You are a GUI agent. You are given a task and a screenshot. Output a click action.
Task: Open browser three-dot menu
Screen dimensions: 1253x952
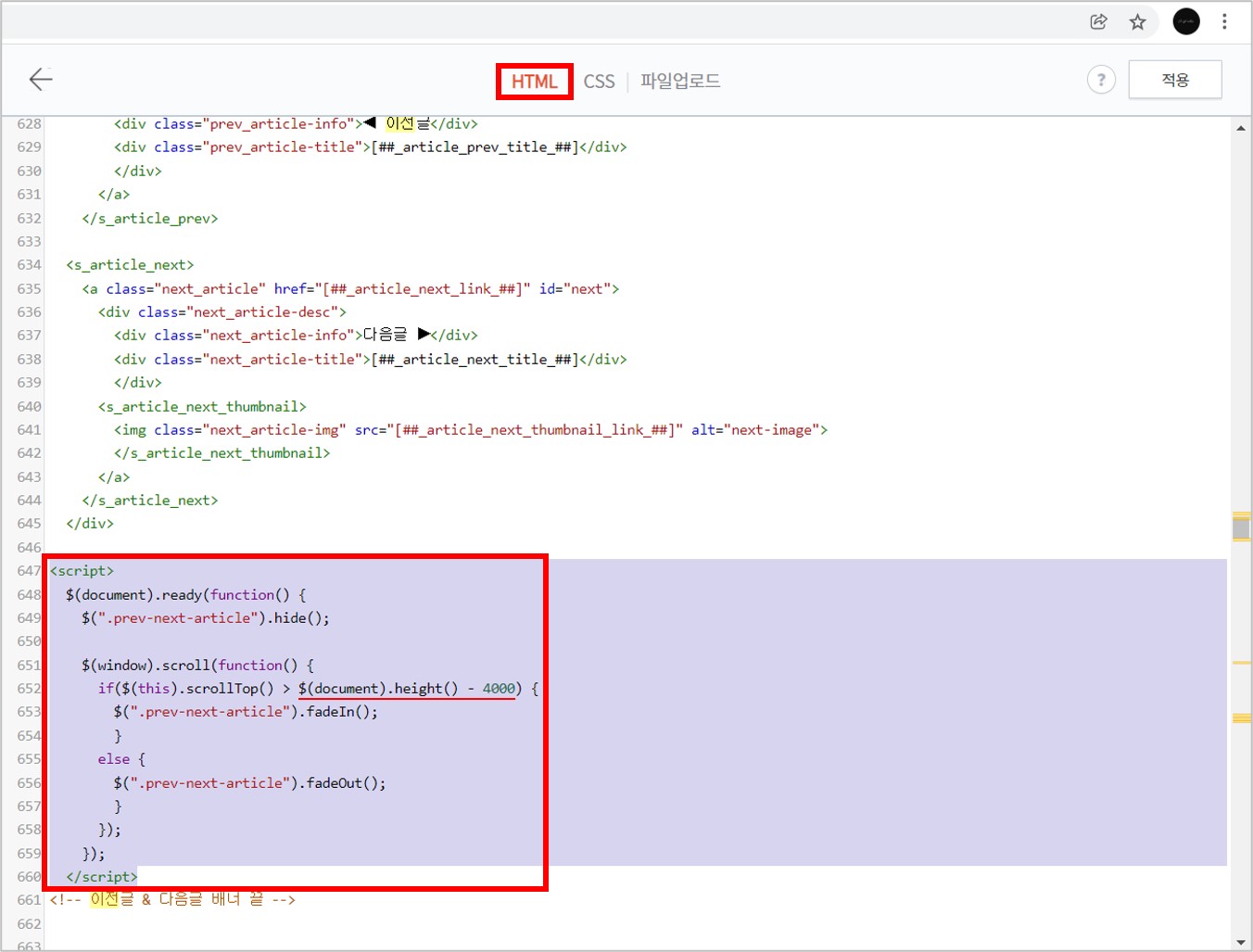tap(1224, 21)
